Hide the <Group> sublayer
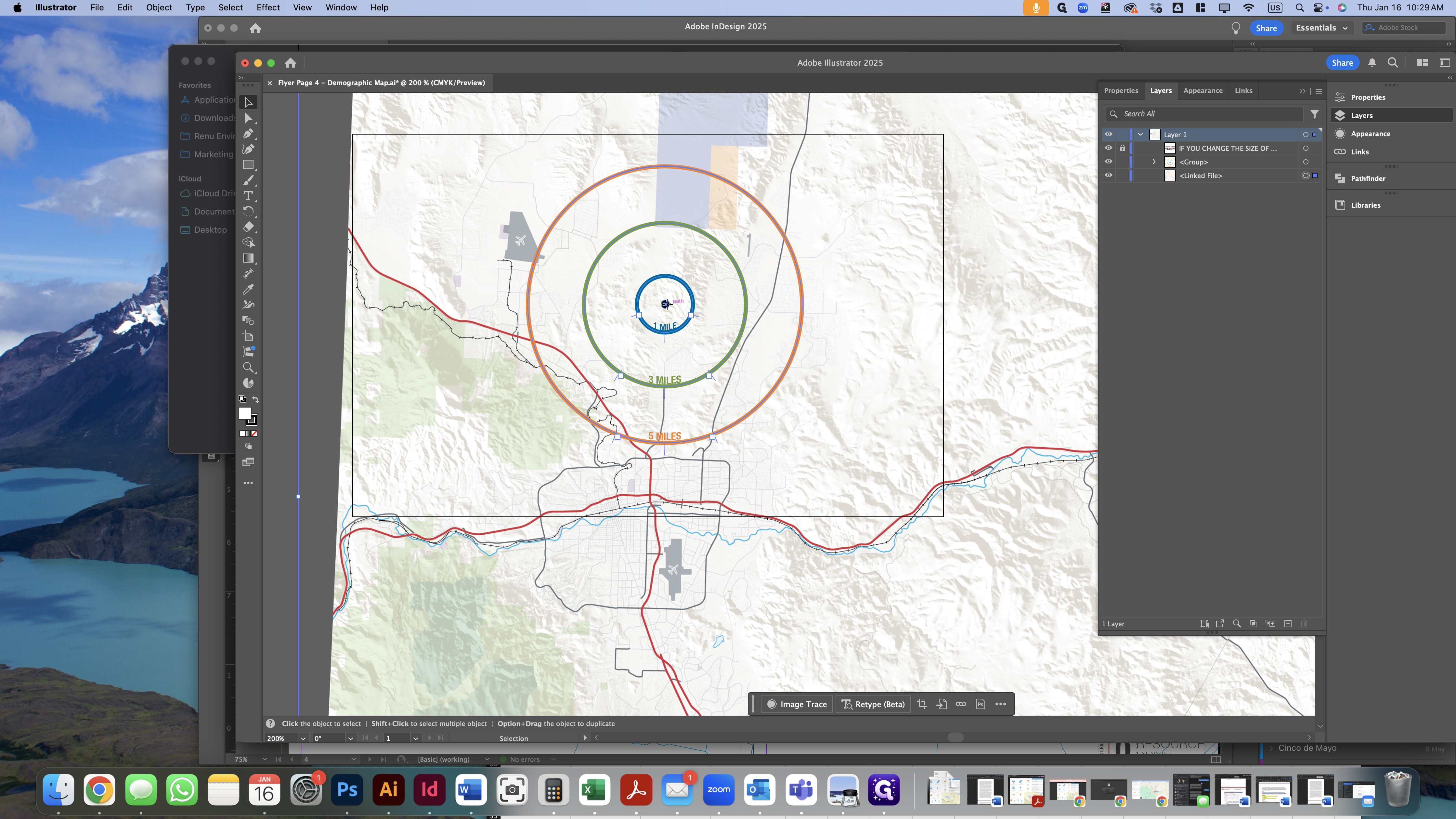The image size is (1456, 819). pos(1108,162)
